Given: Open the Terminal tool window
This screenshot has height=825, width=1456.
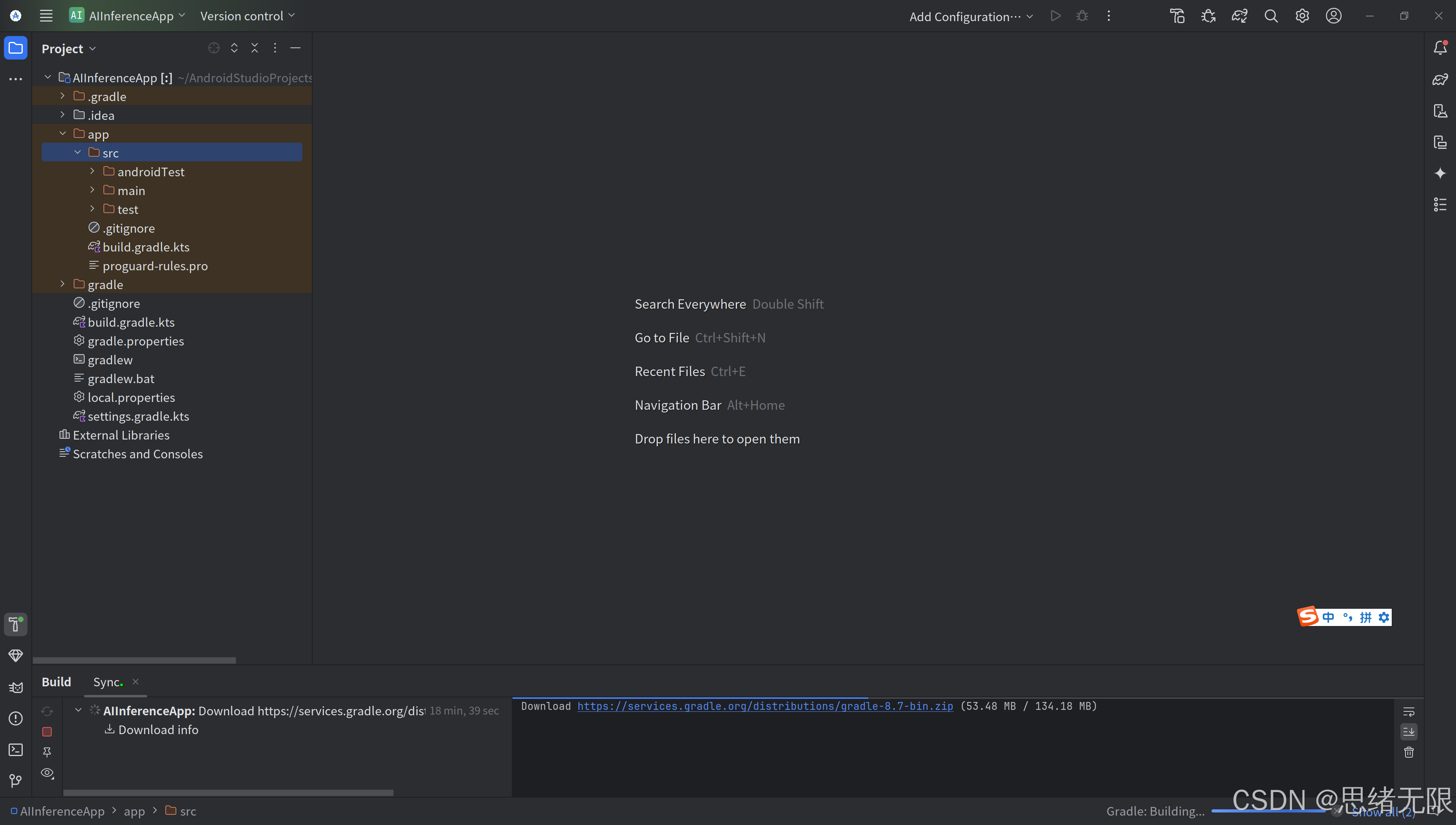Looking at the screenshot, I should pyautogui.click(x=15, y=750).
